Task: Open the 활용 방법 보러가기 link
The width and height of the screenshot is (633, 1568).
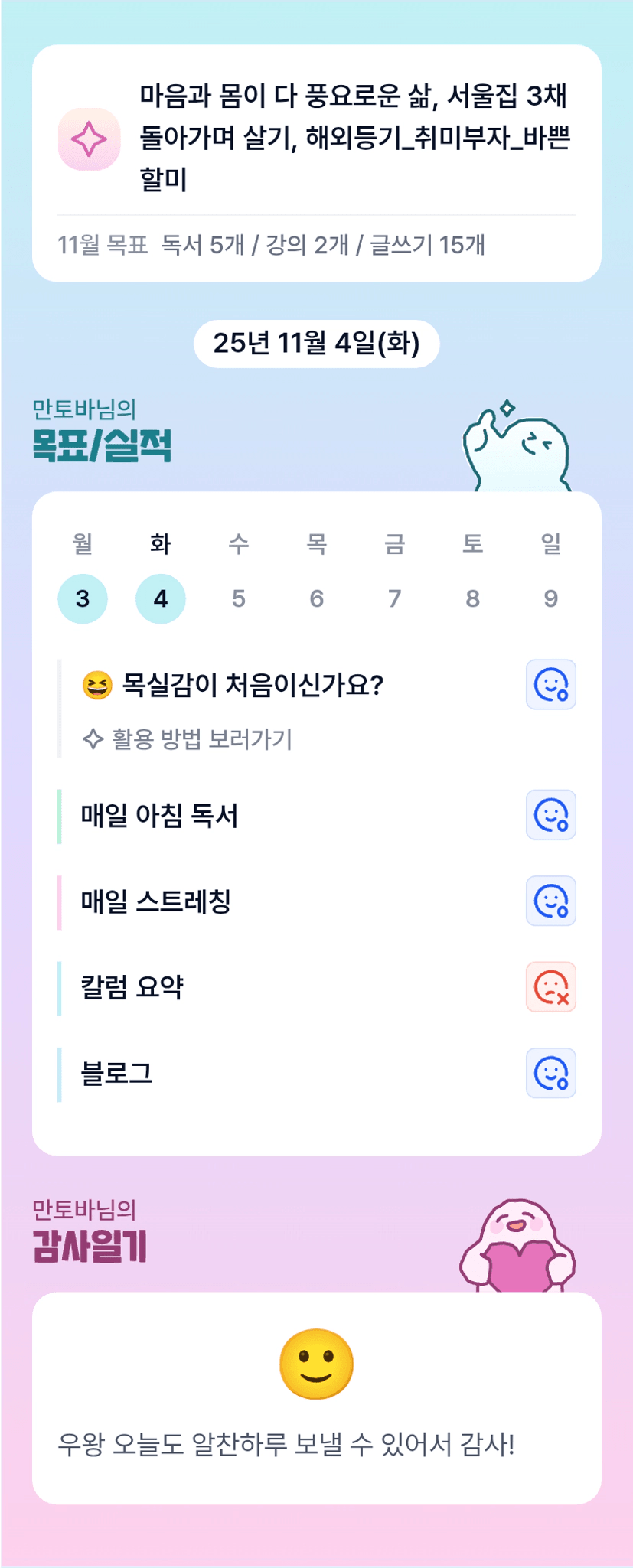Action: (202, 739)
